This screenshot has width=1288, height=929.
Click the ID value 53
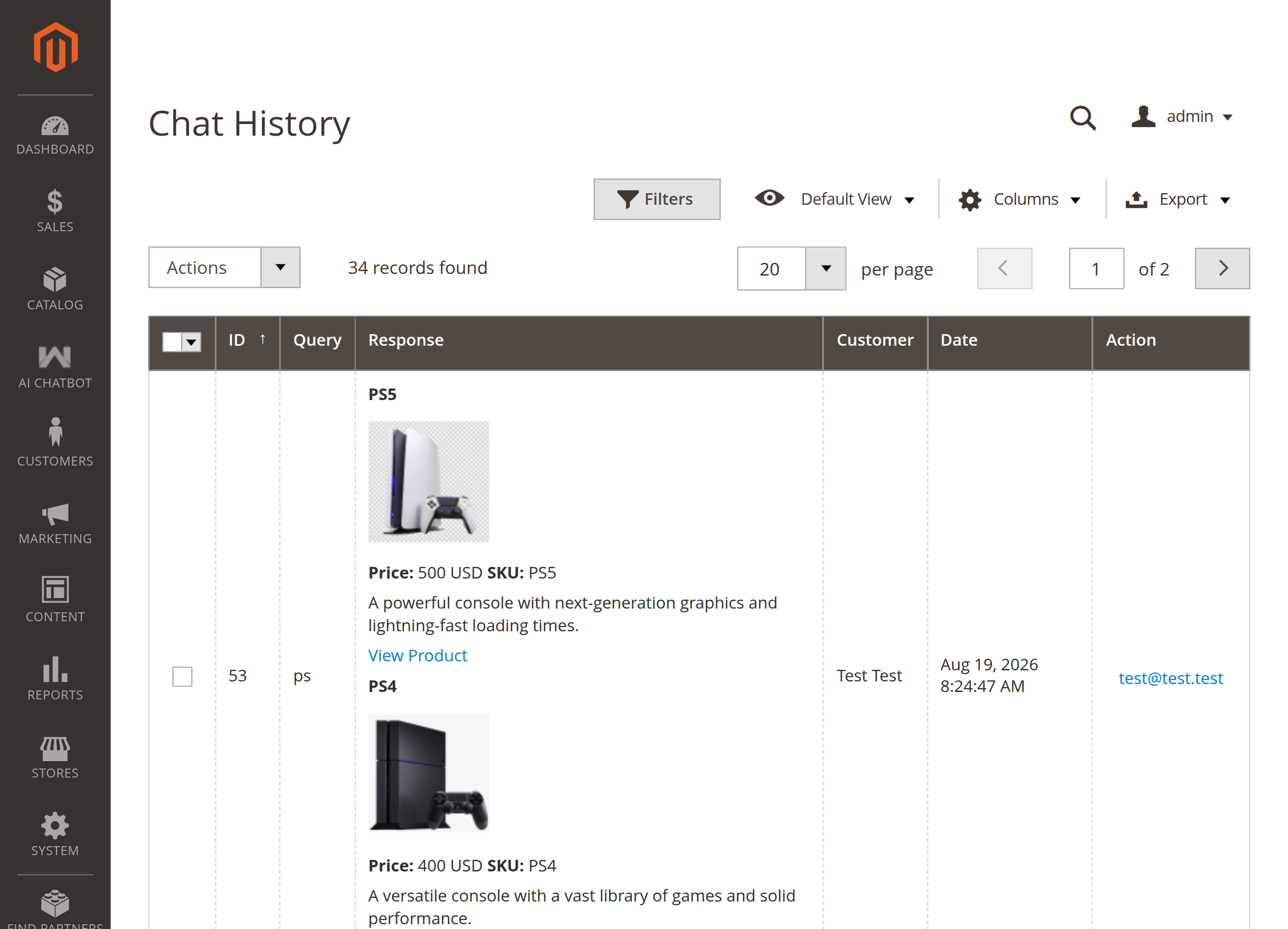point(238,676)
